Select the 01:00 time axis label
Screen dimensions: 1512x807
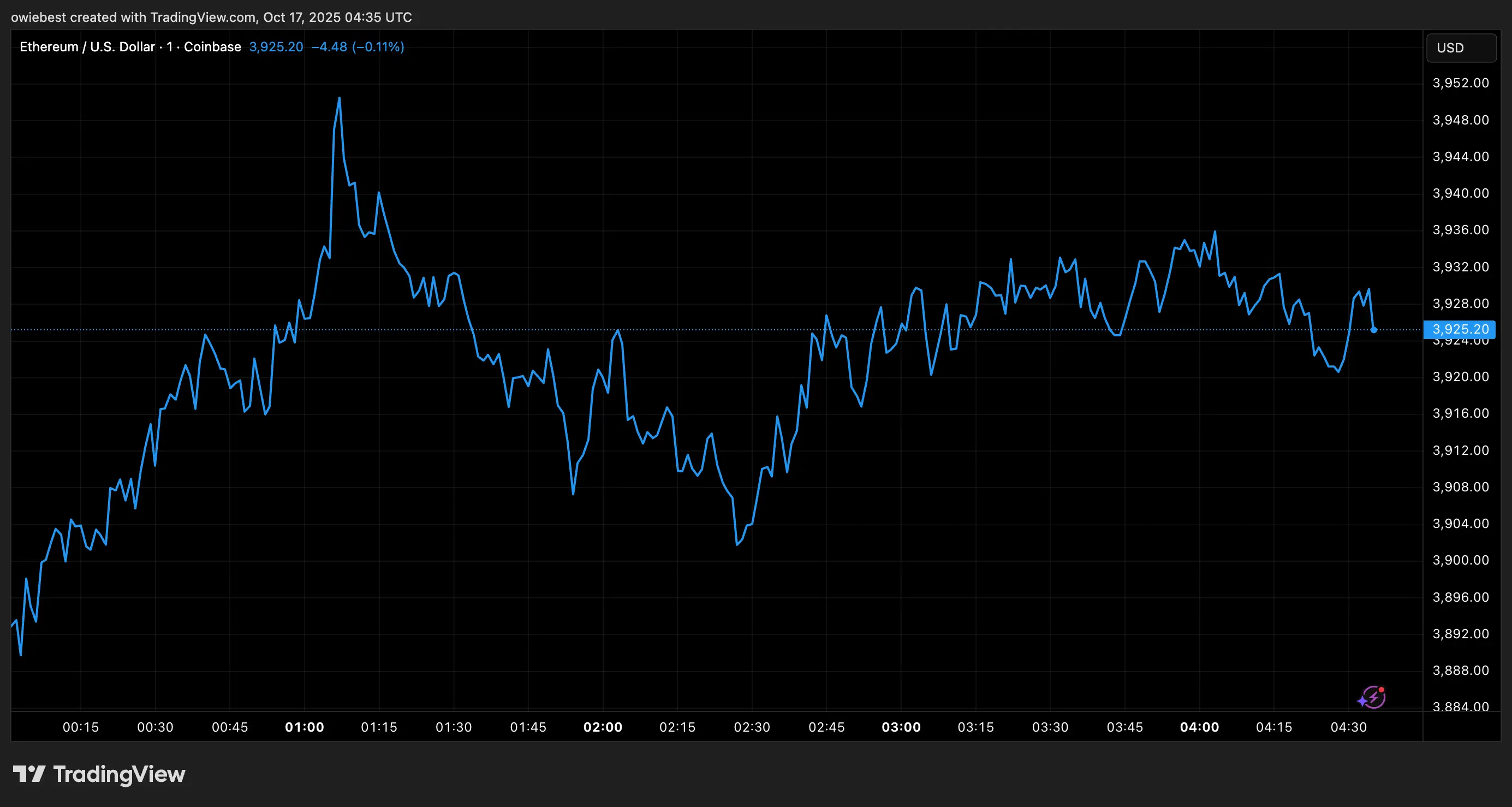click(x=304, y=727)
